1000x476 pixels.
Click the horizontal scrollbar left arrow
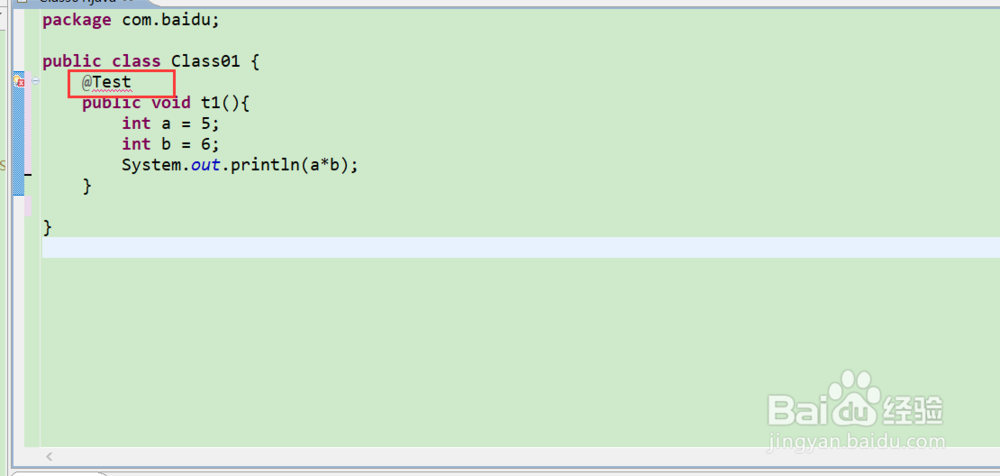click(x=49, y=456)
